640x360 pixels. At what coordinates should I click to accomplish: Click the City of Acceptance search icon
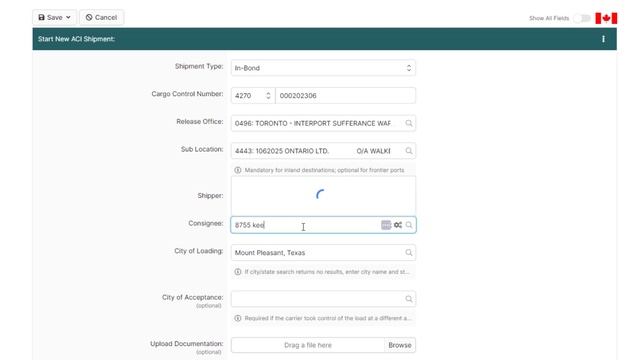(409, 299)
